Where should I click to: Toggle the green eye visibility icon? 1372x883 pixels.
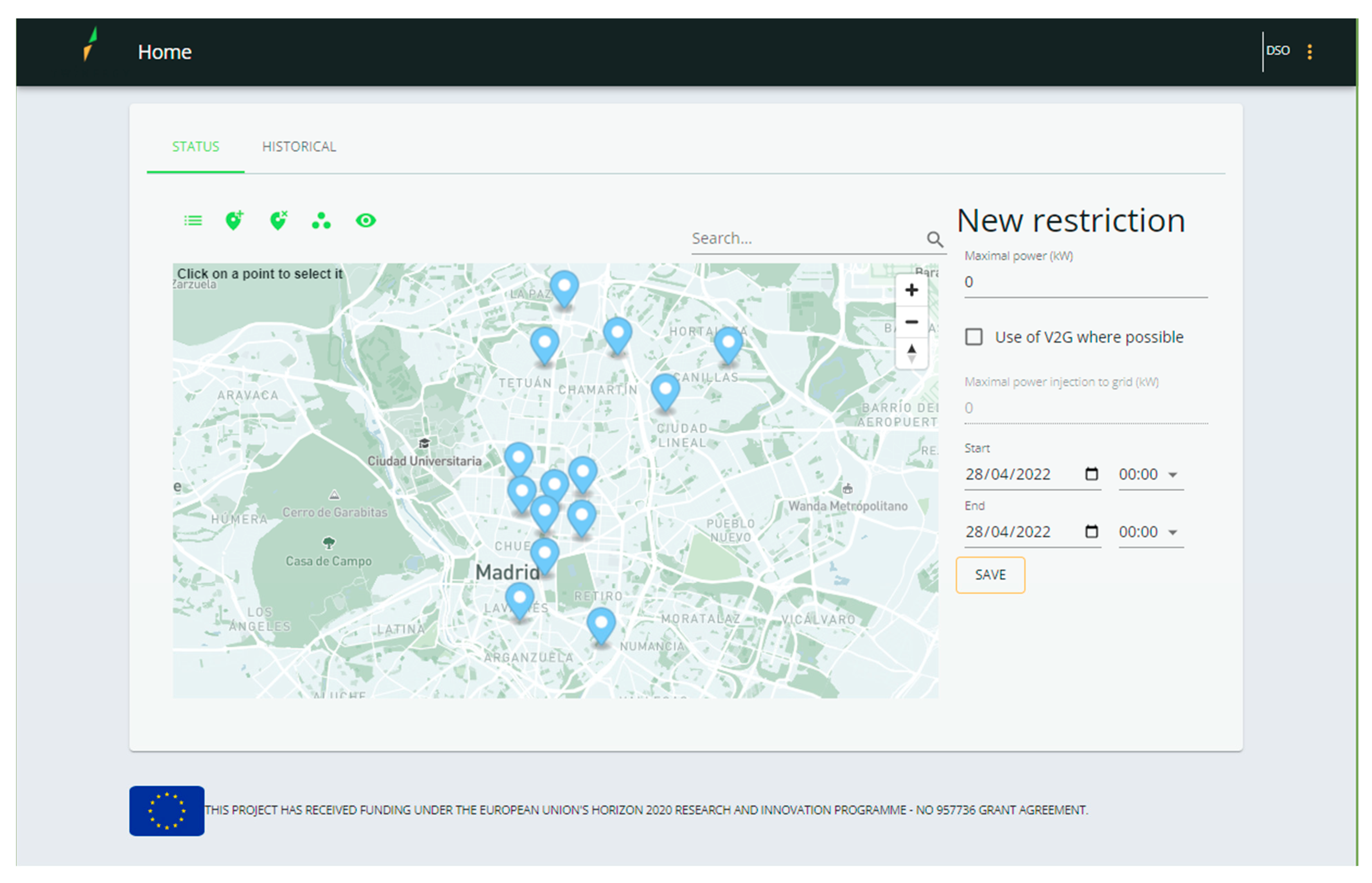(x=366, y=221)
